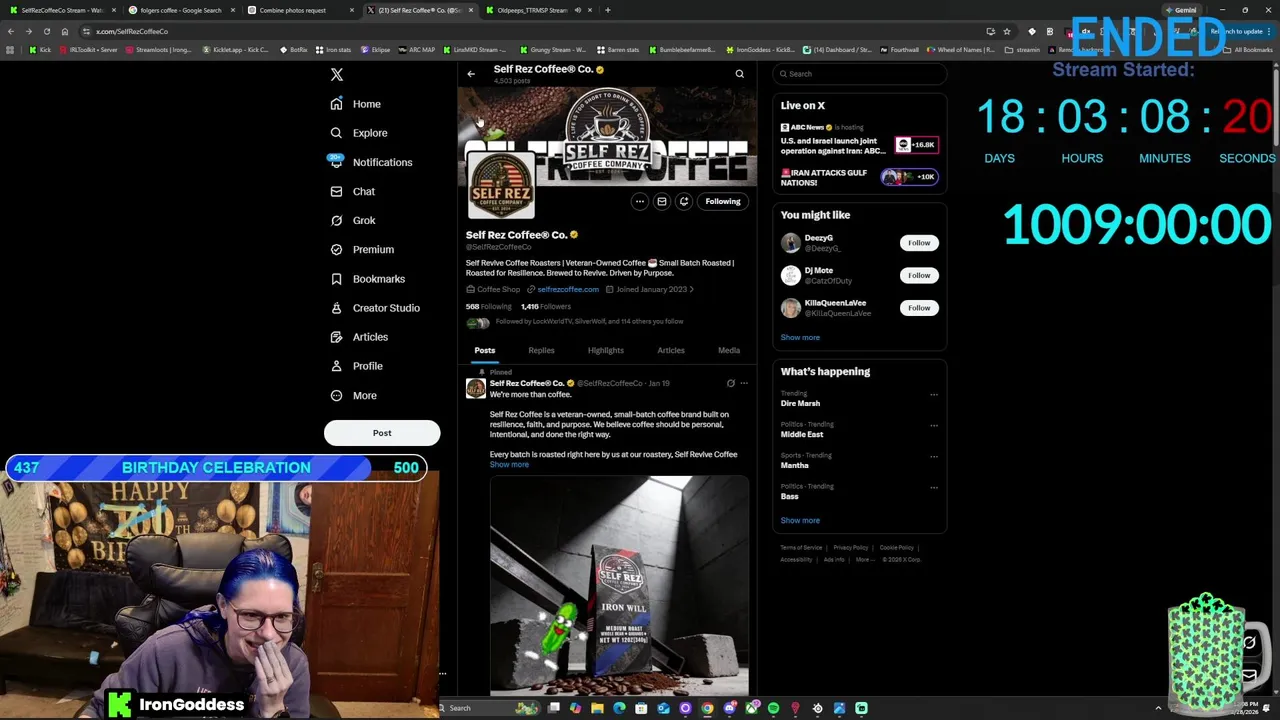Open Articles in X sidebar
This screenshot has width=1280, height=720.
point(359,337)
